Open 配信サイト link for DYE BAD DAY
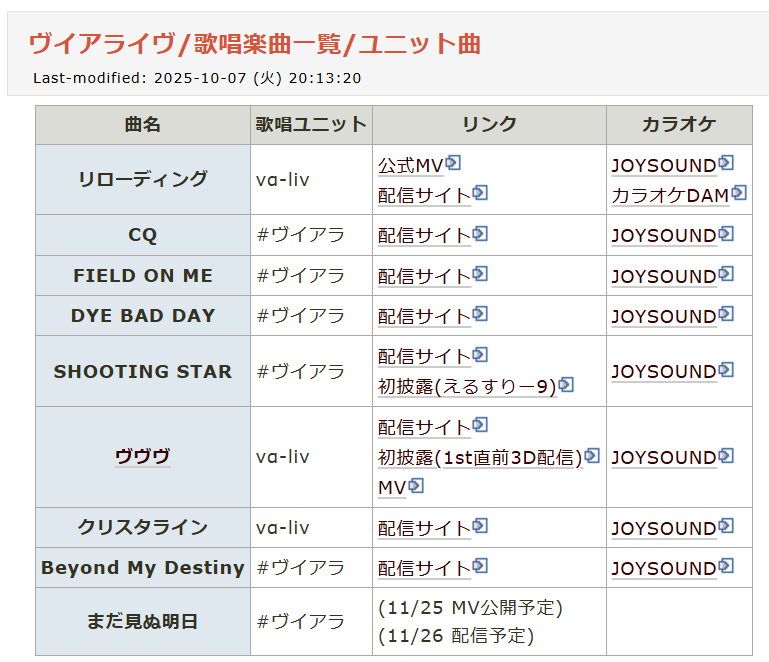Image resolution: width=769 pixels, height=662 pixels. 424,316
